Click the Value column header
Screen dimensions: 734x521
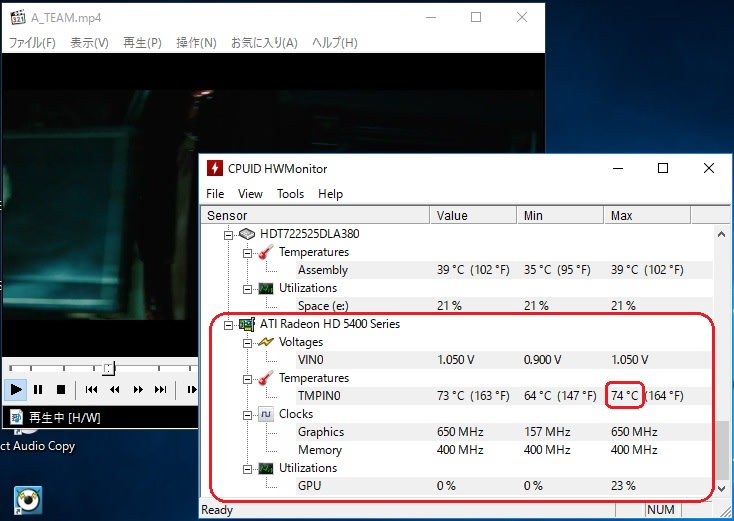[473, 215]
